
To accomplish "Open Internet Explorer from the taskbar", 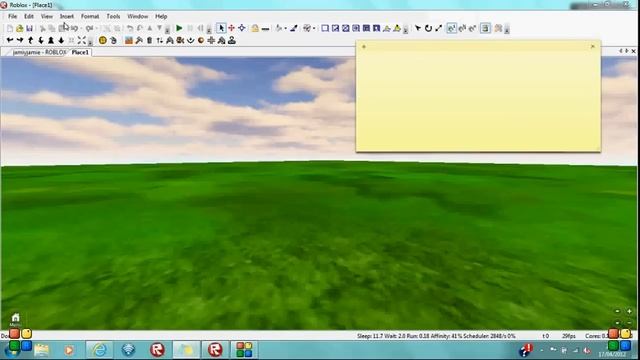I will (99, 350).
